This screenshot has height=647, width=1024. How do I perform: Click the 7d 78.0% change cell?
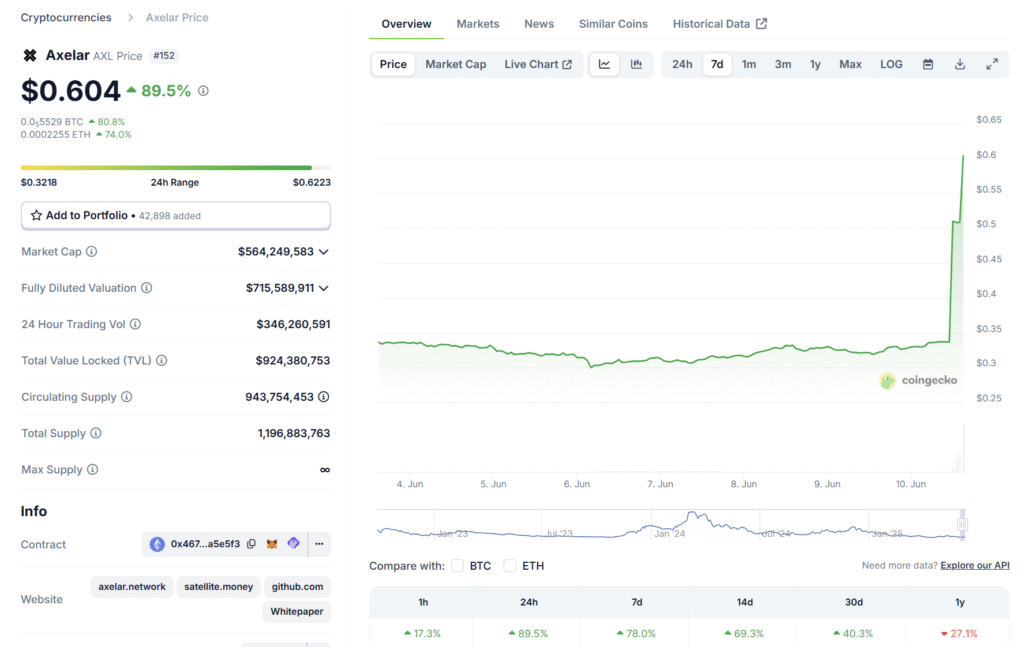[x=636, y=633]
